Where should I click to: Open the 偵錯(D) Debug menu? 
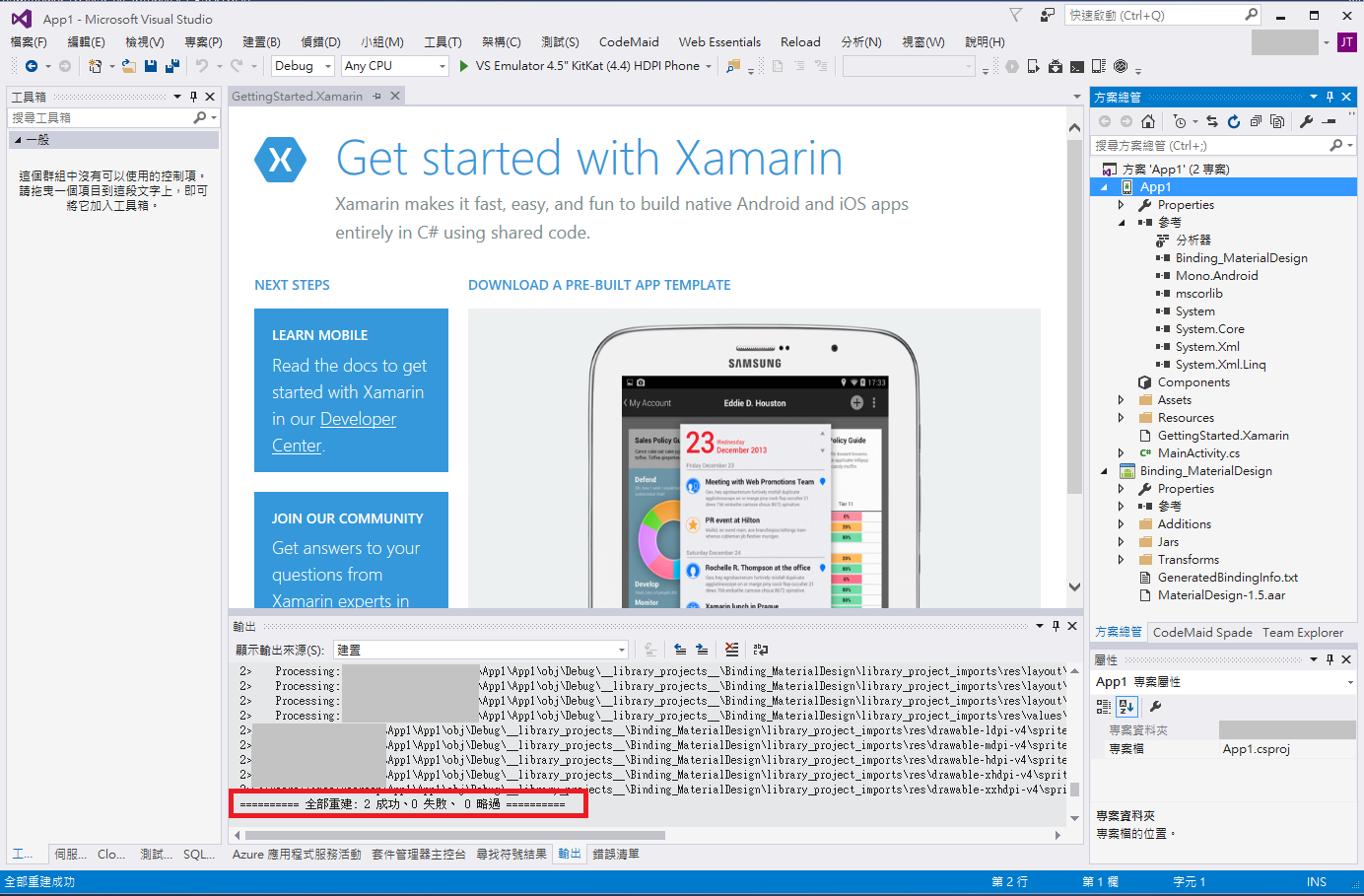point(320,41)
